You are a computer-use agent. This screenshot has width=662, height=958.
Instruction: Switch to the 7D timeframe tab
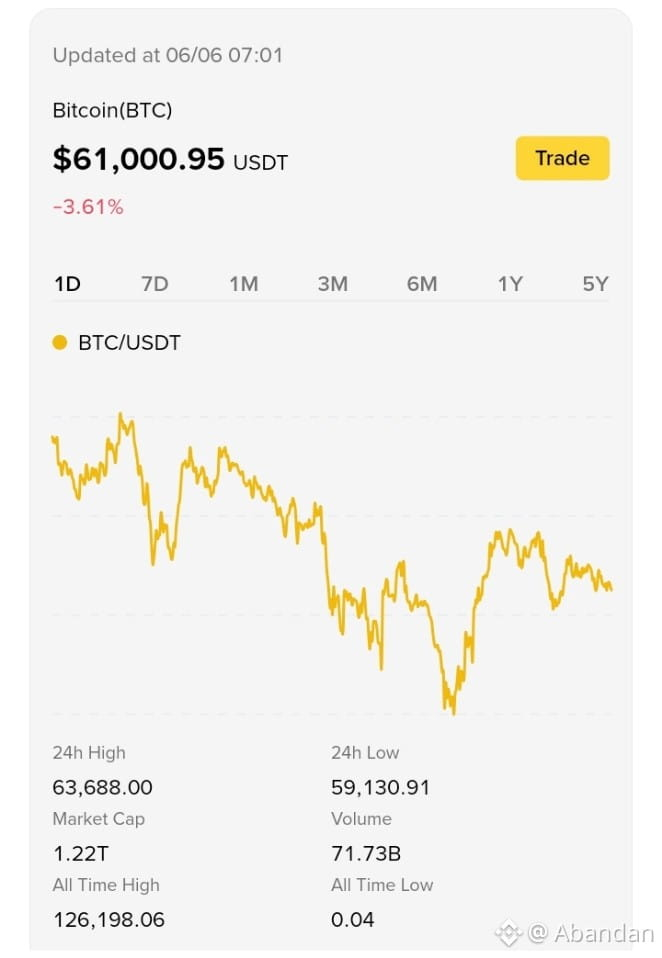point(155,284)
